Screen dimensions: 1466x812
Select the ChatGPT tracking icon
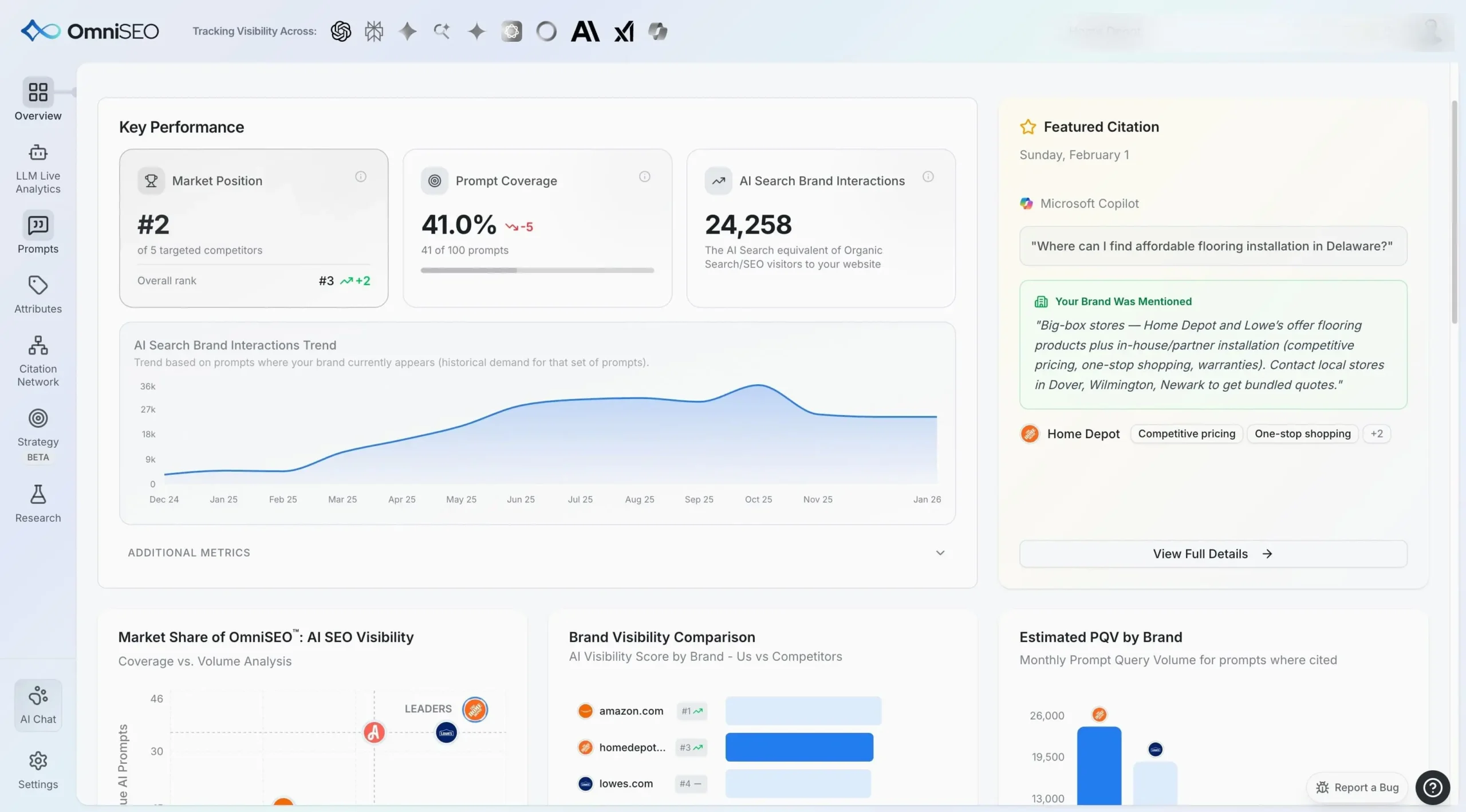click(341, 31)
